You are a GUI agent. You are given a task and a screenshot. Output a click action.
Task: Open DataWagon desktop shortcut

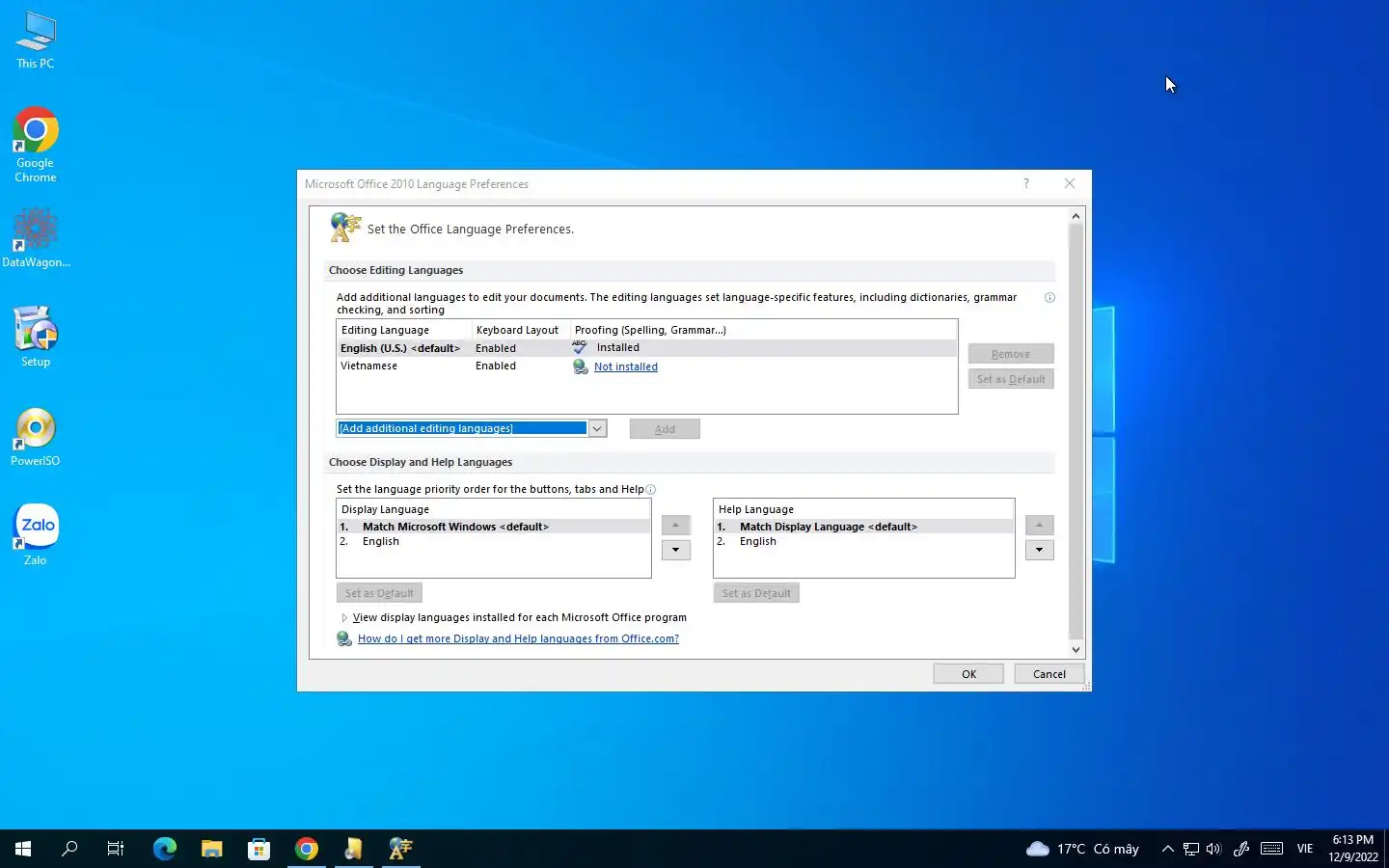click(x=36, y=237)
